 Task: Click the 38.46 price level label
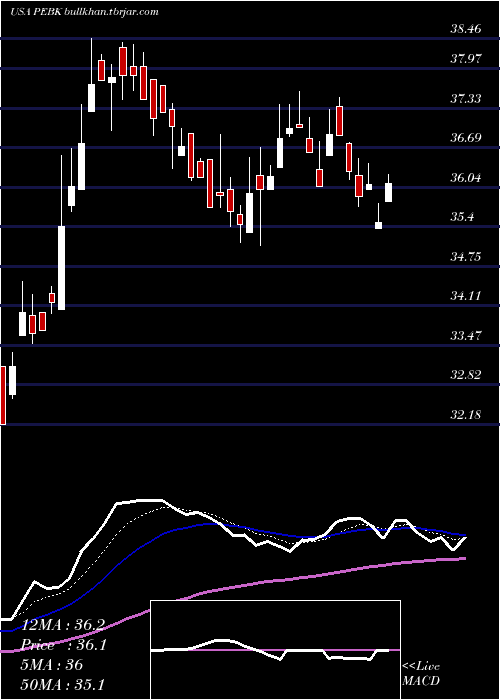point(466,29)
